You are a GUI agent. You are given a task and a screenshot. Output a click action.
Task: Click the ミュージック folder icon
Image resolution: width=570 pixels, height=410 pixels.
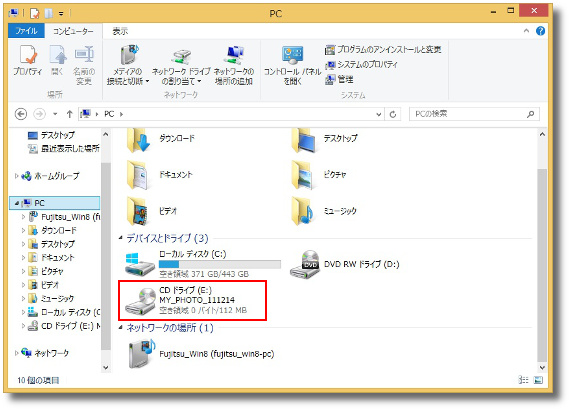click(x=302, y=211)
